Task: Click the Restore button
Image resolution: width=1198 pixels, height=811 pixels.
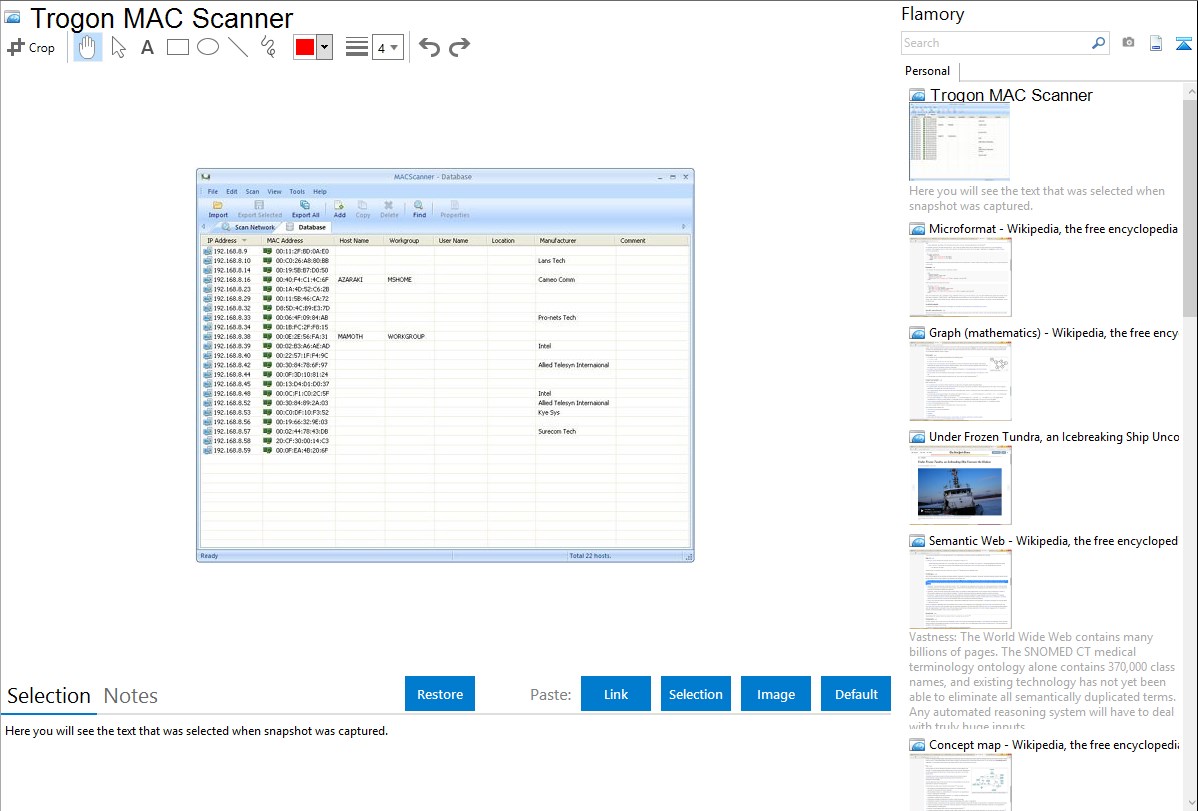Action: pyautogui.click(x=440, y=694)
